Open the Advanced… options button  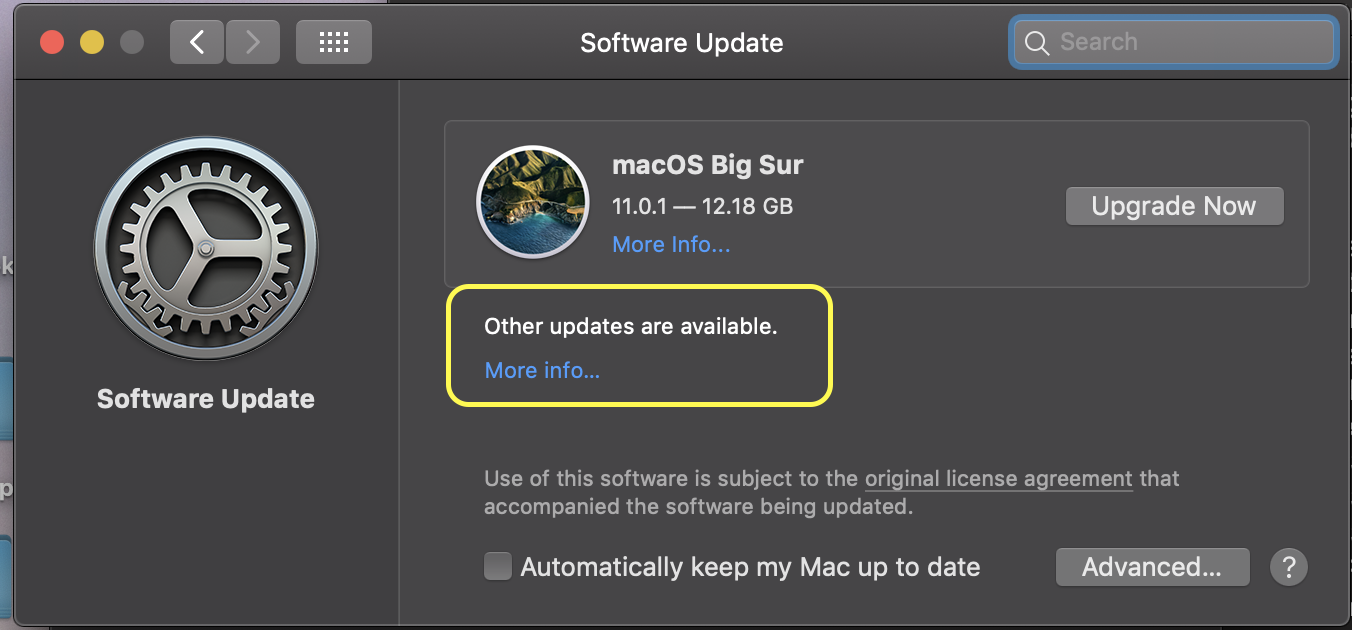(1152, 567)
